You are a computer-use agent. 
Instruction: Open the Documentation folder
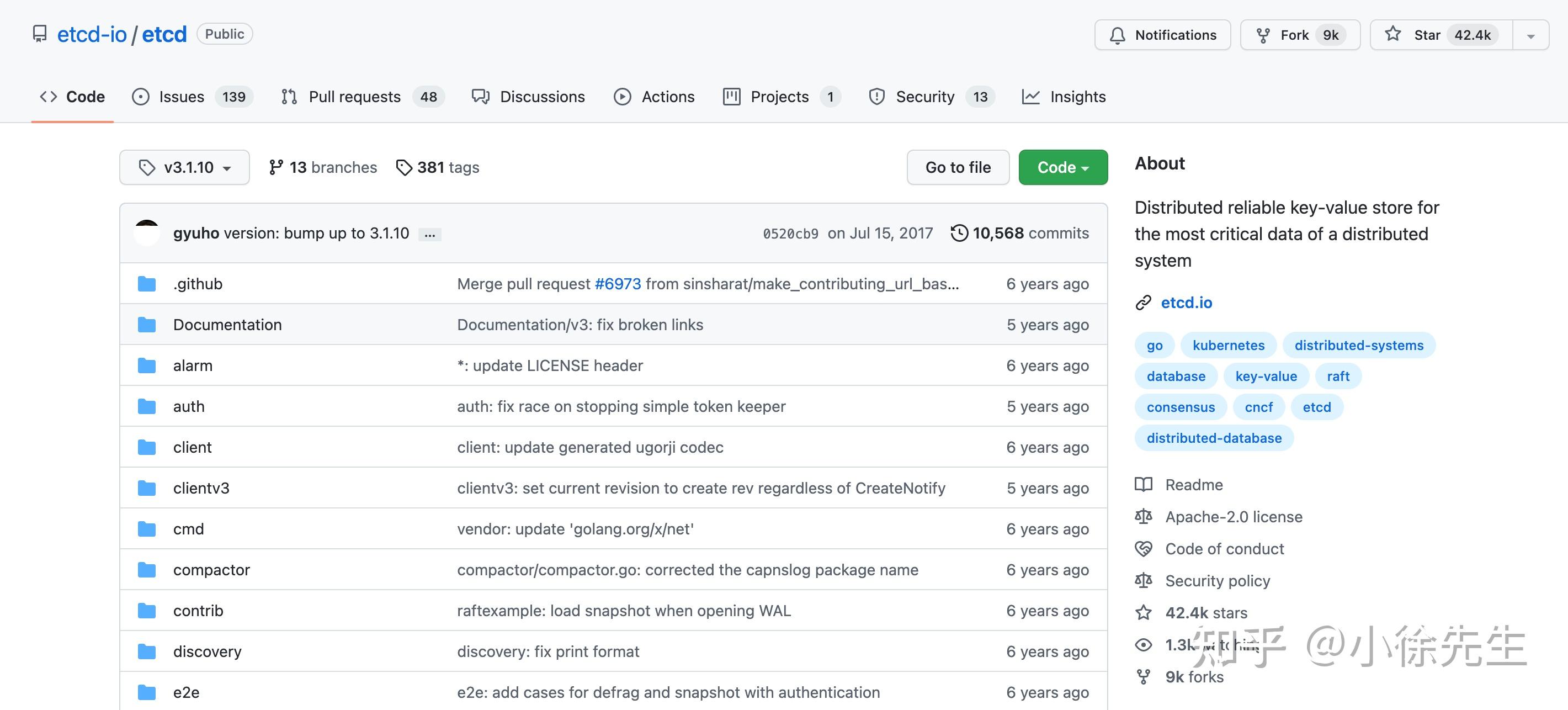227,325
